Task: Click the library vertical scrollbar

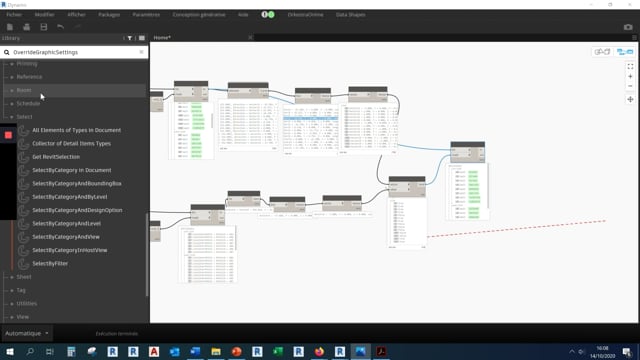Action: click(147, 255)
